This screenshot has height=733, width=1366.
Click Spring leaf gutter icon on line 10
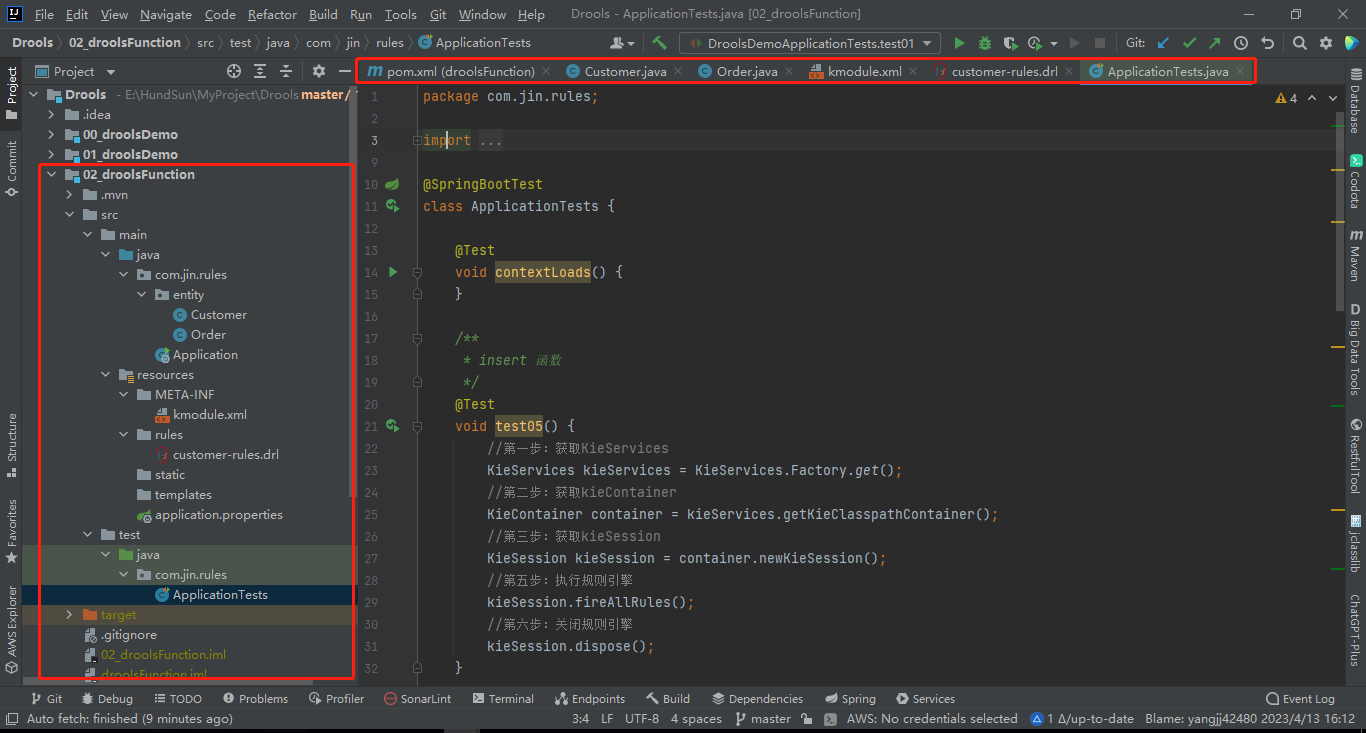393,184
